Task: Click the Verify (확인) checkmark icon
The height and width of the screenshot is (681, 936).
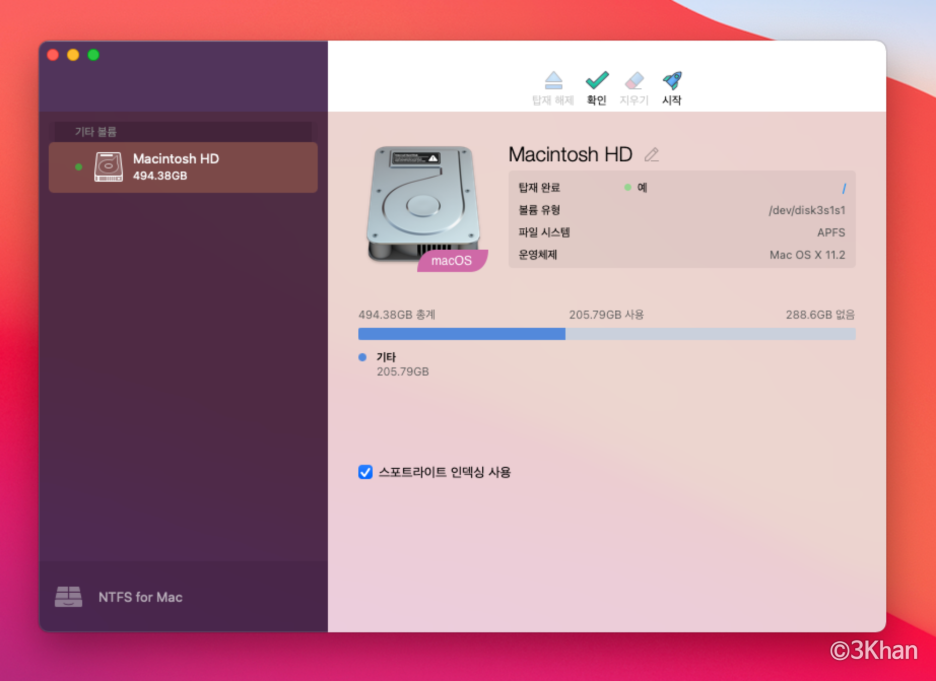Action: [596, 81]
